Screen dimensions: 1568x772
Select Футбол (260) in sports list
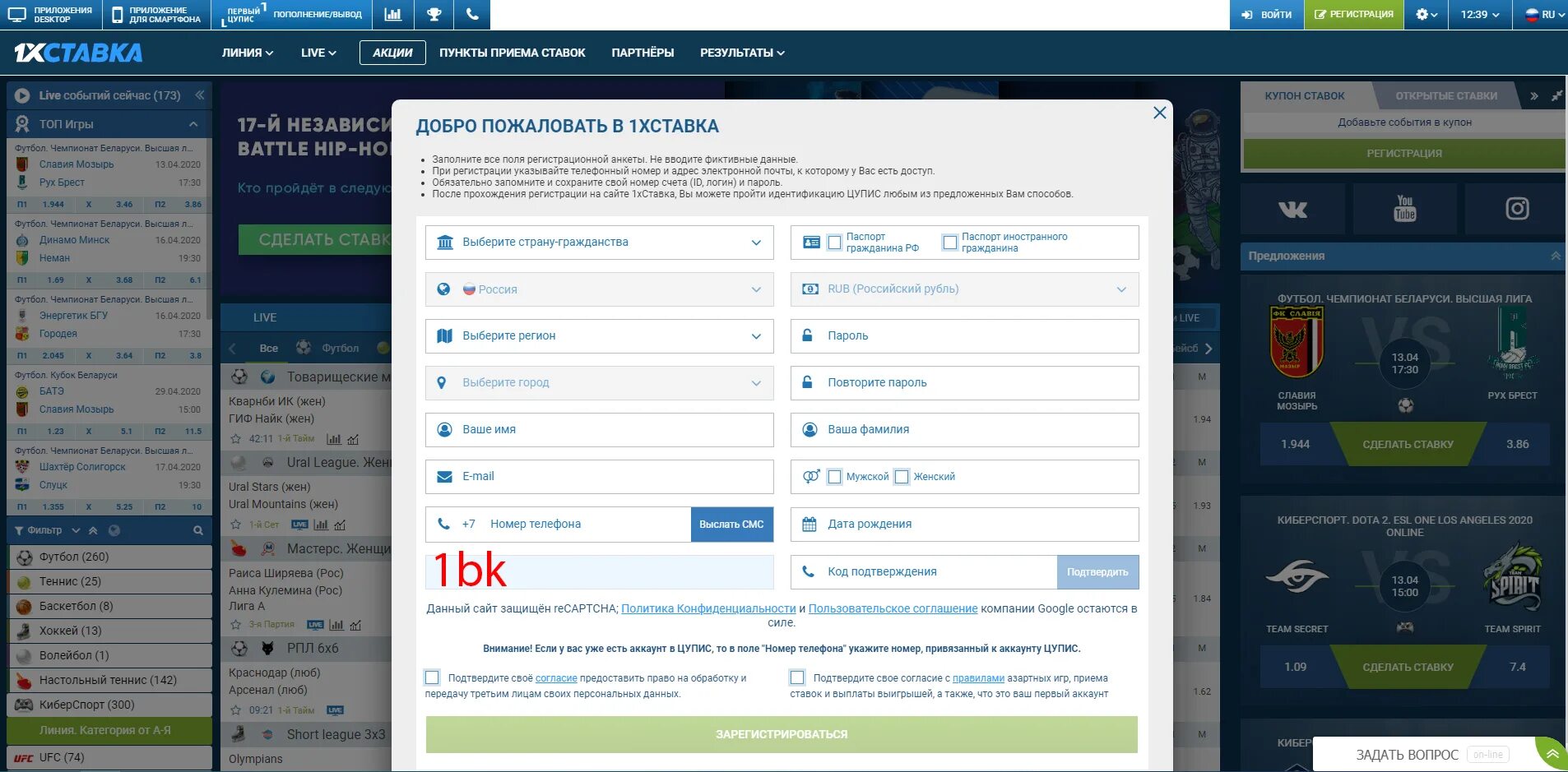click(x=109, y=557)
